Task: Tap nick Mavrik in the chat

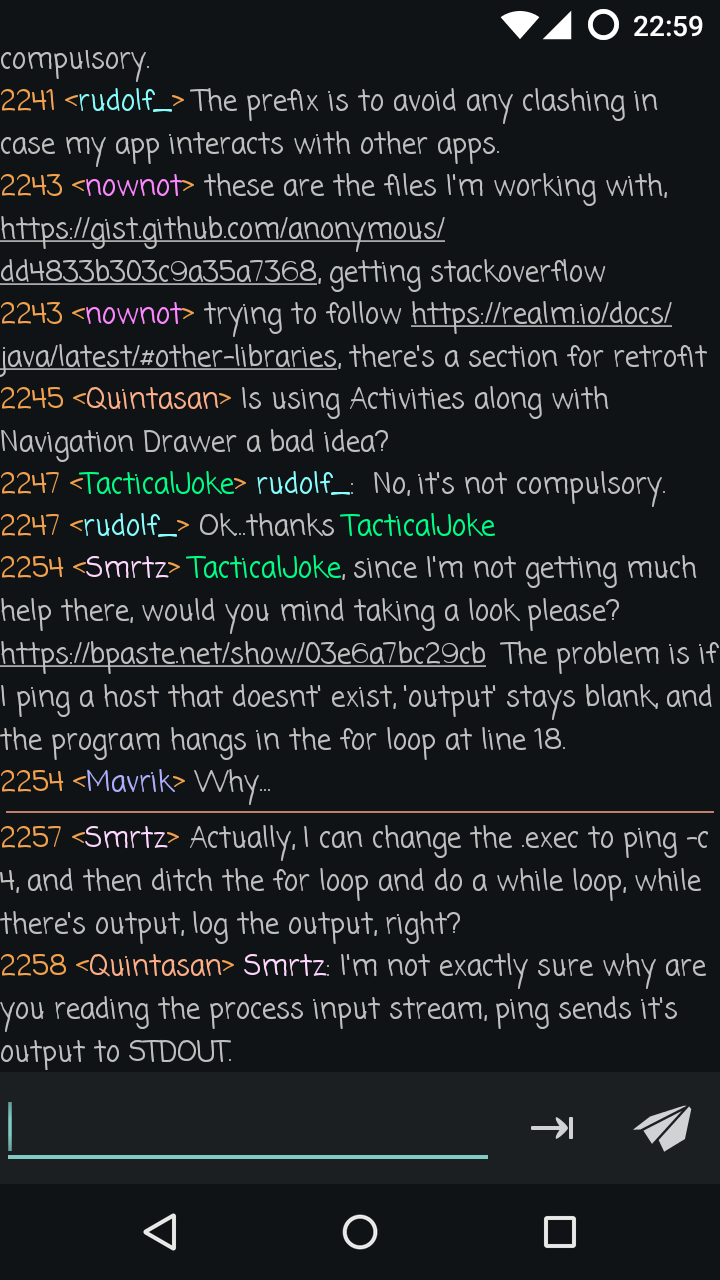Action: click(x=130, y=781)
